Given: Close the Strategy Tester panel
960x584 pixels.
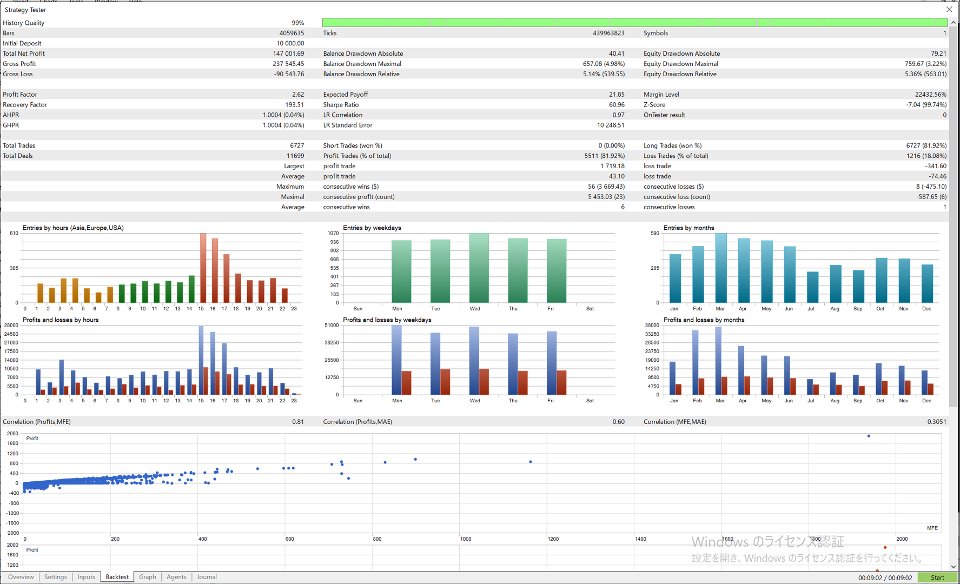Looking at the screenshot, I should click(x=949, y=9).
